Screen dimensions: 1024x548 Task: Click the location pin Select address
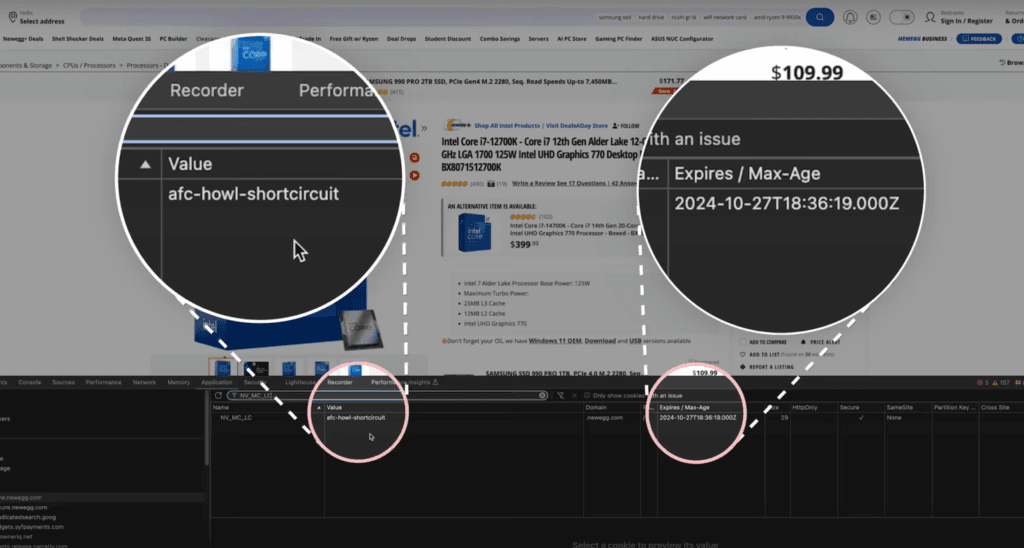coord(11,17)
